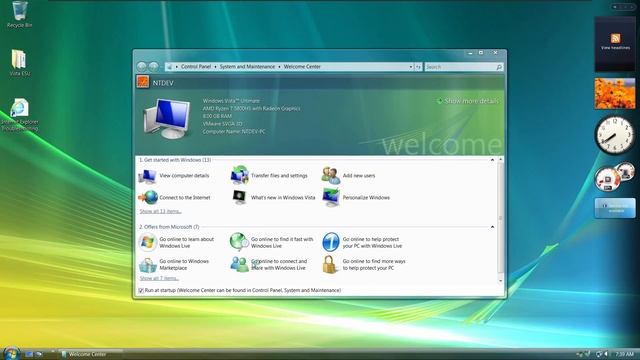Screen dimensions: 640x360
Task: Open Transfer files and settings icon
Action: [x=239, y=176]
